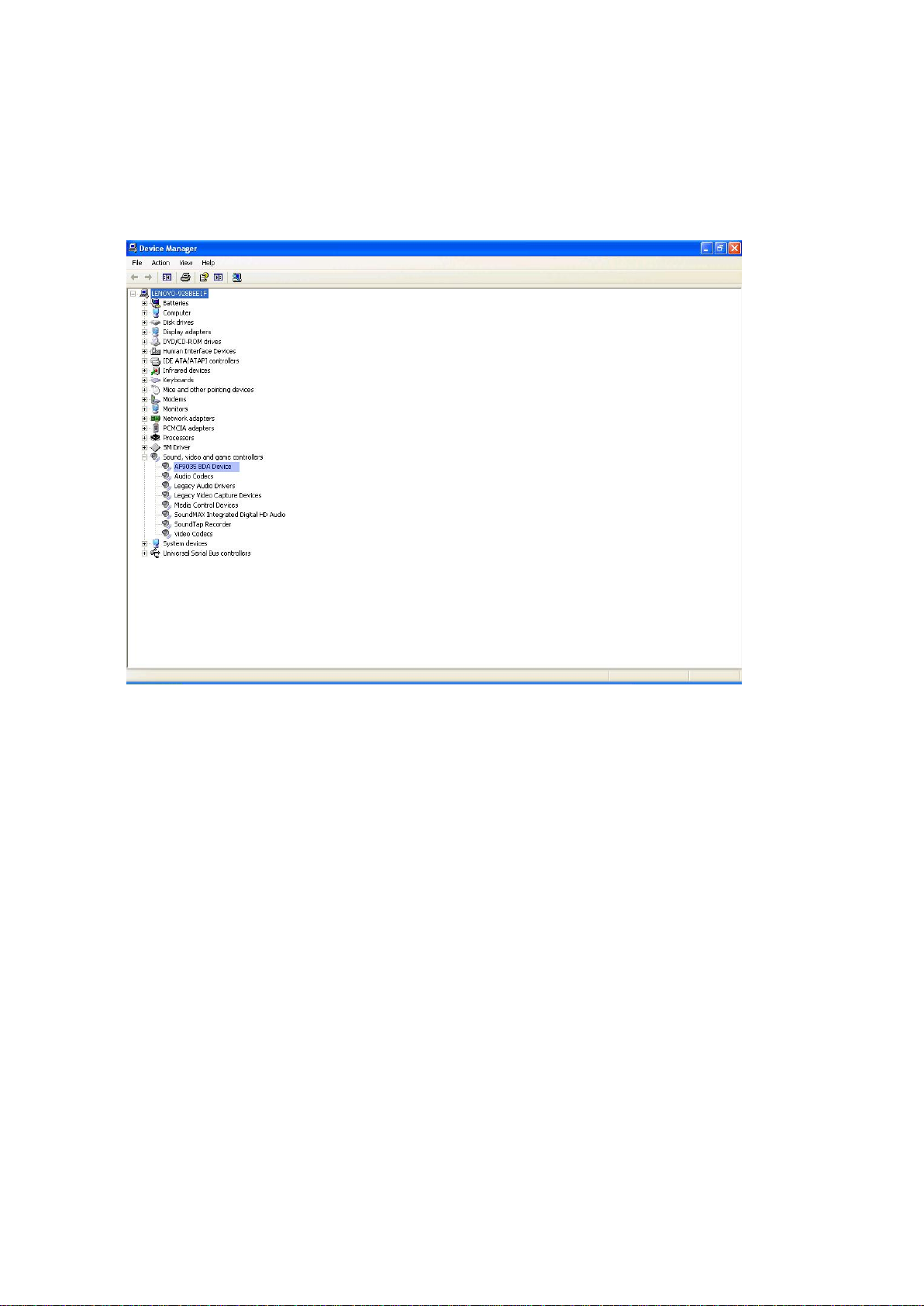Click the Keyboards category icon
The image size is (924, 1306).
155,380
